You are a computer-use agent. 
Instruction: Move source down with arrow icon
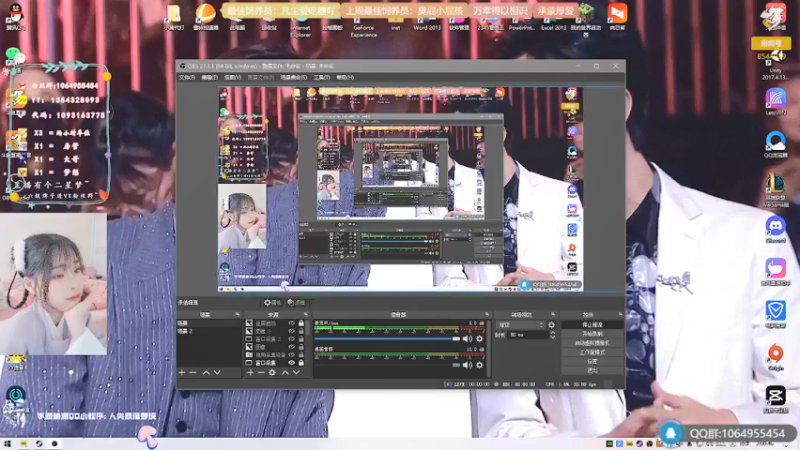click(x=296, y=373)
